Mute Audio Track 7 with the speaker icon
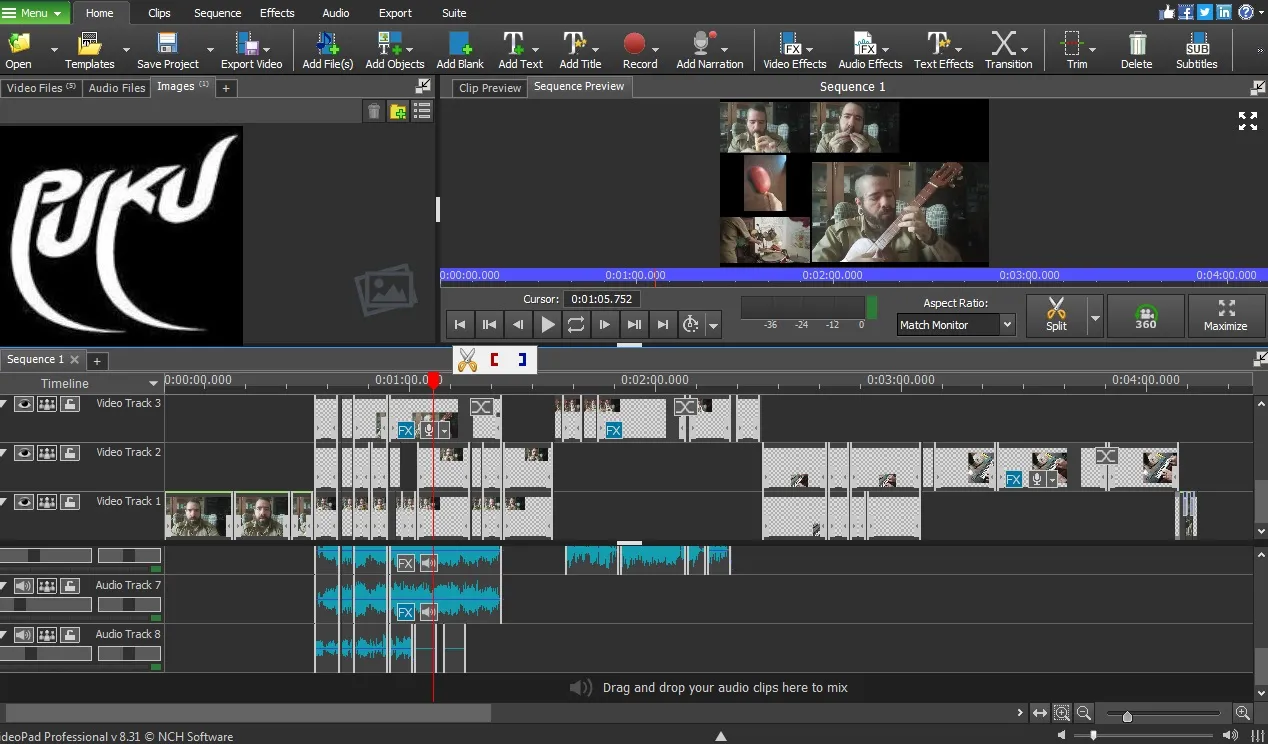 pyautogui.click(x=23, y=586)
